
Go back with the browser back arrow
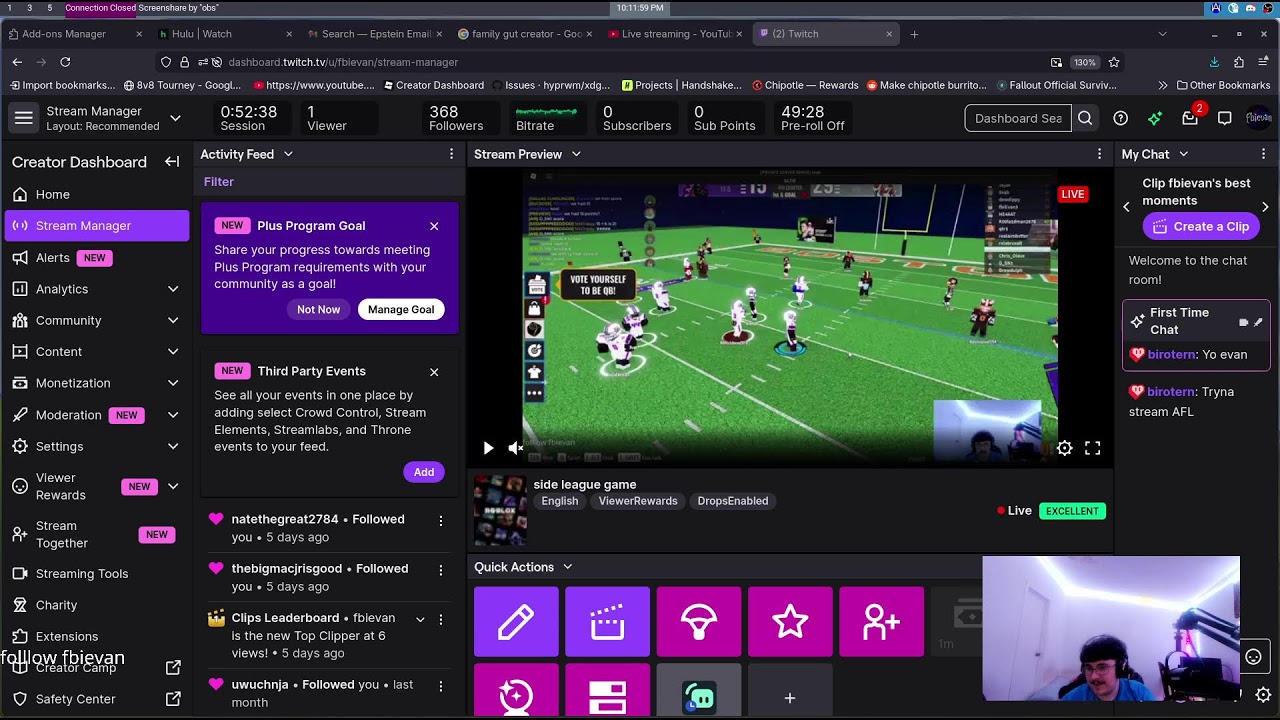coord(17,62)
